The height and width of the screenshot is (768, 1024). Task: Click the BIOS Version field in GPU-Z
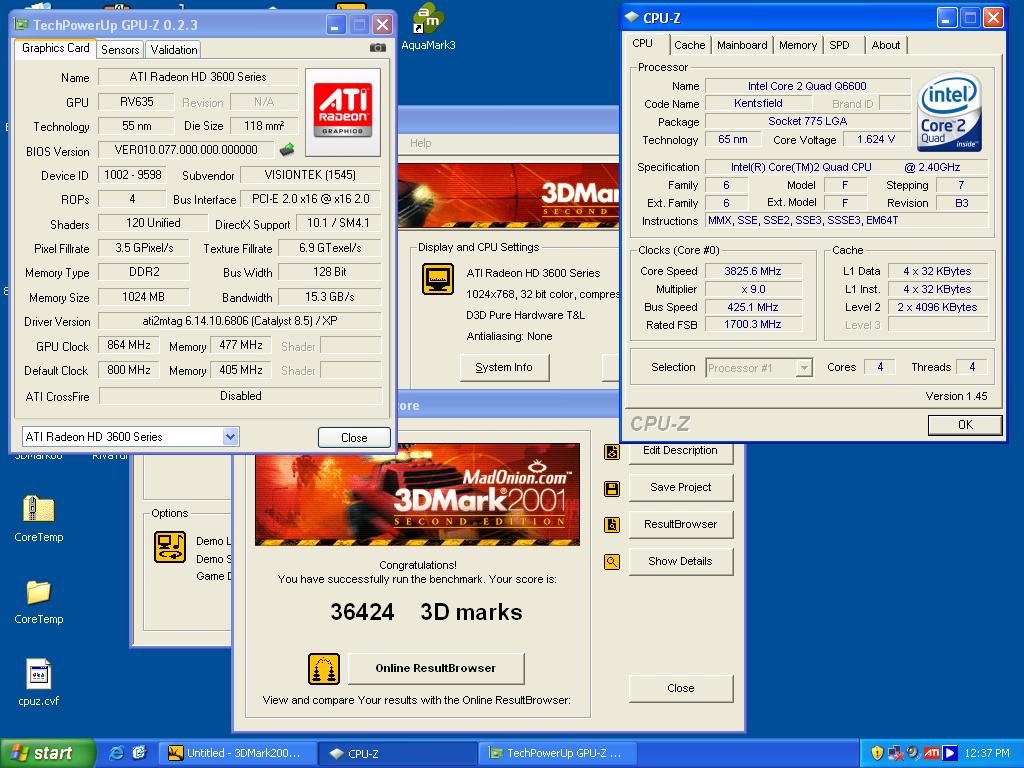click(x=186, y=150)
